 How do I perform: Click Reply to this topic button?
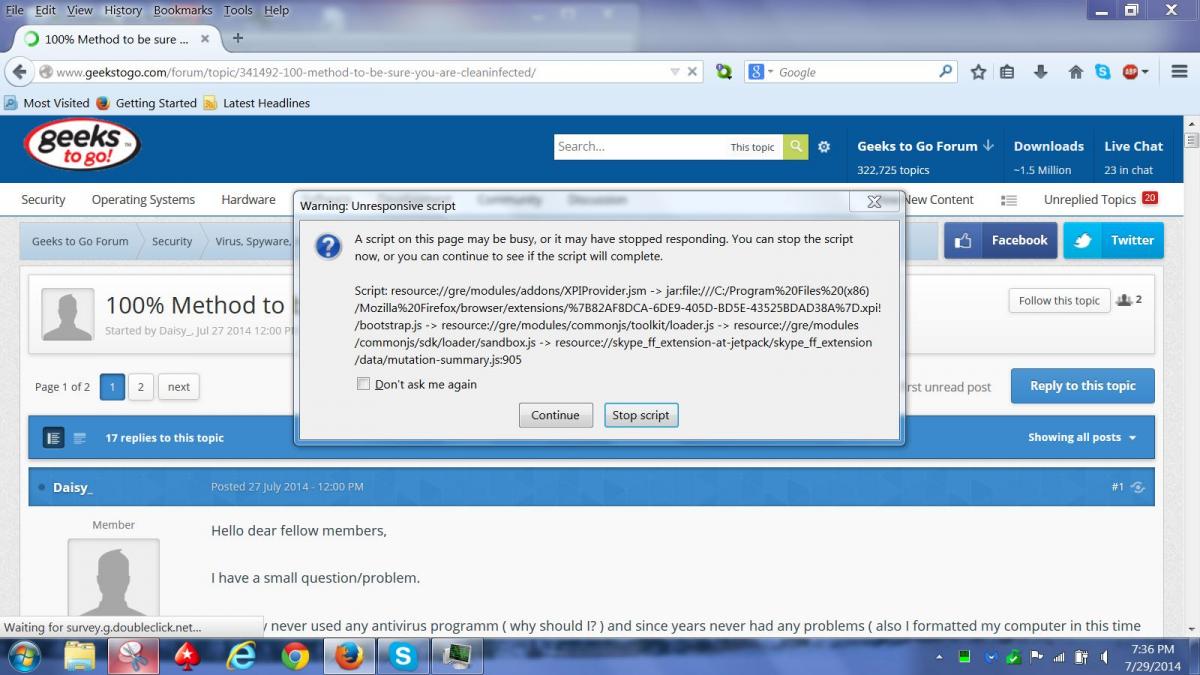[1082, 386]
